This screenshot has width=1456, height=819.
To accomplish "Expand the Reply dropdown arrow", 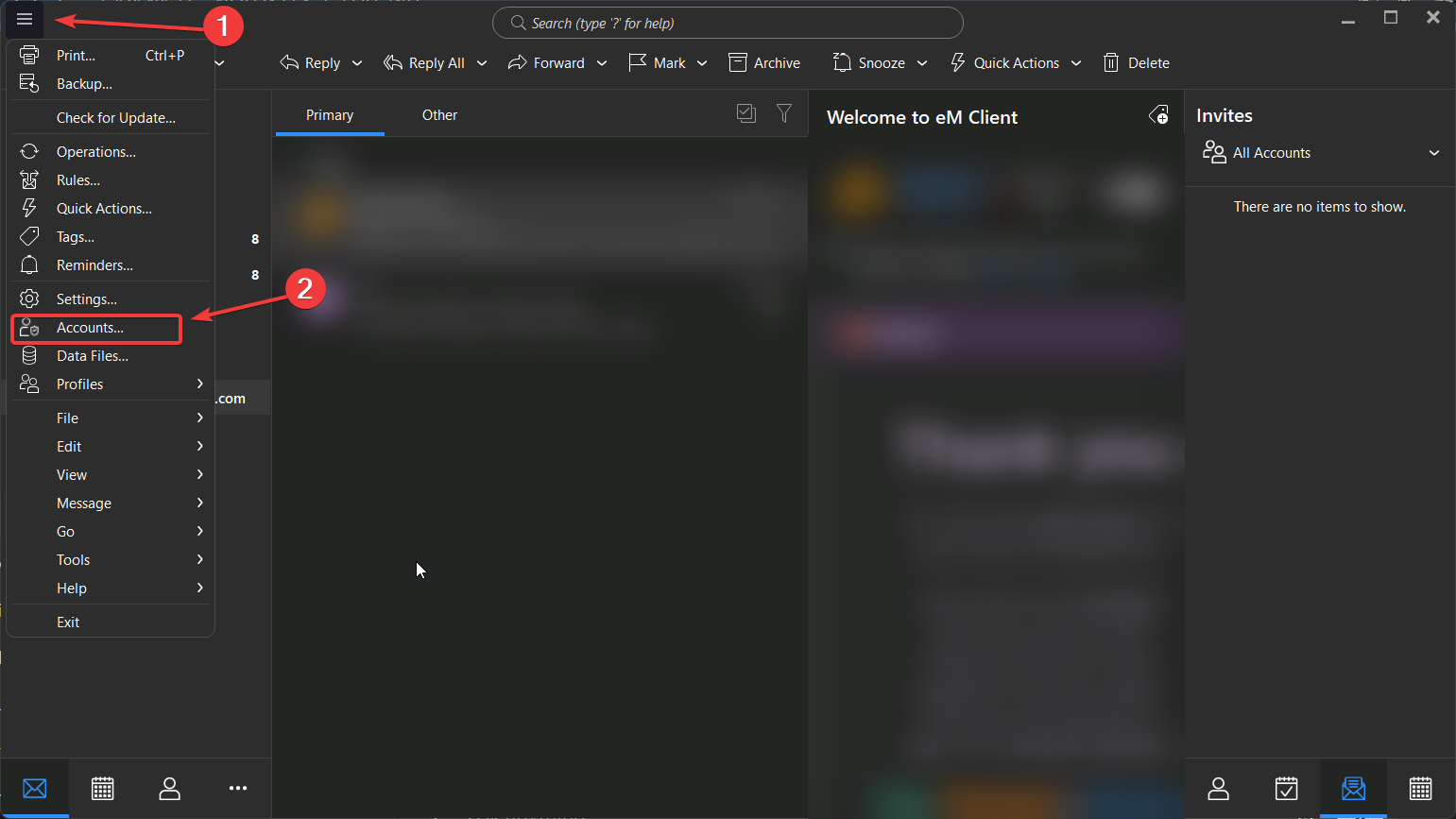I will [x=357, y=63].
